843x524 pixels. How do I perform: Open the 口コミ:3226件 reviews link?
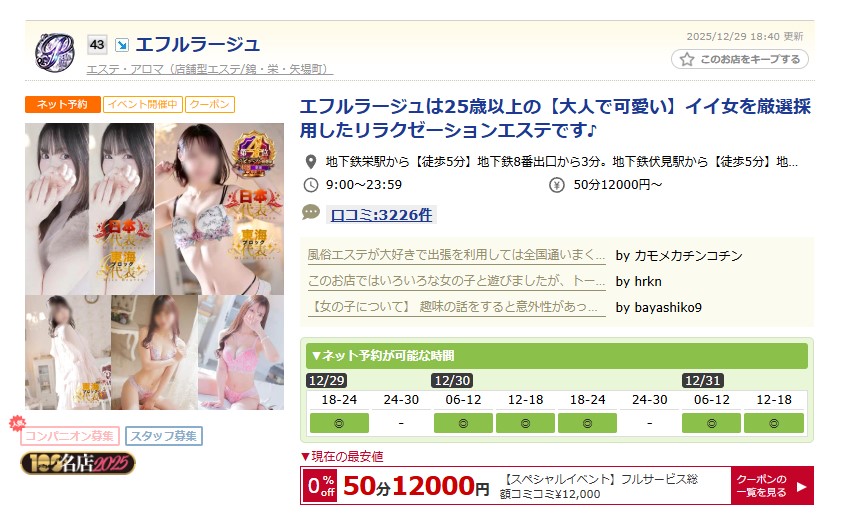pos(381,215)
